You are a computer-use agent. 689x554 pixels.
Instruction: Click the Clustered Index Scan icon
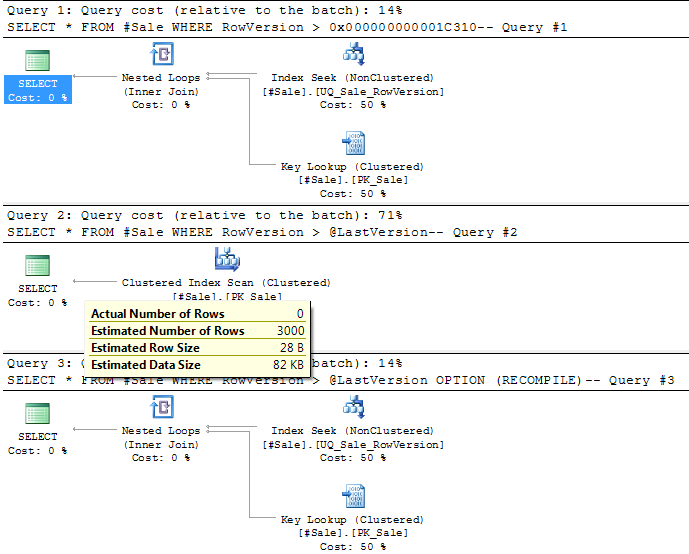pyautogui.click(x=227, y=259)
